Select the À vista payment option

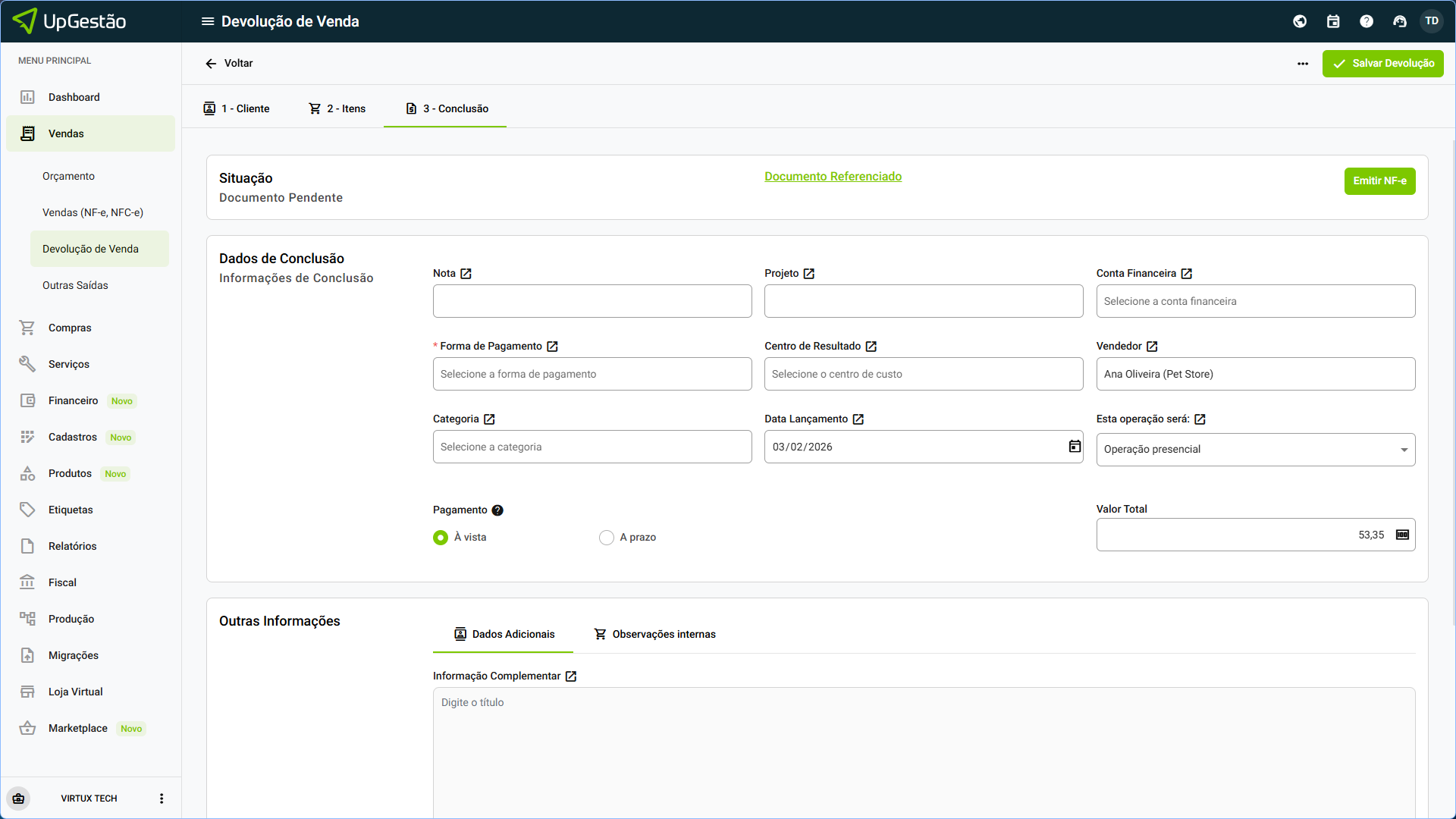coord(441,538)
